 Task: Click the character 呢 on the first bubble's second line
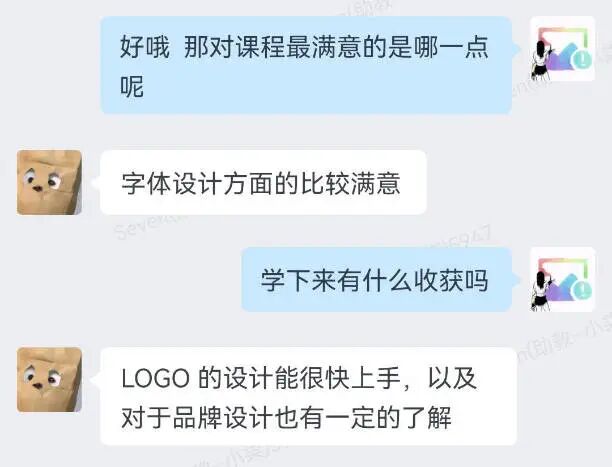click(132, 86)
